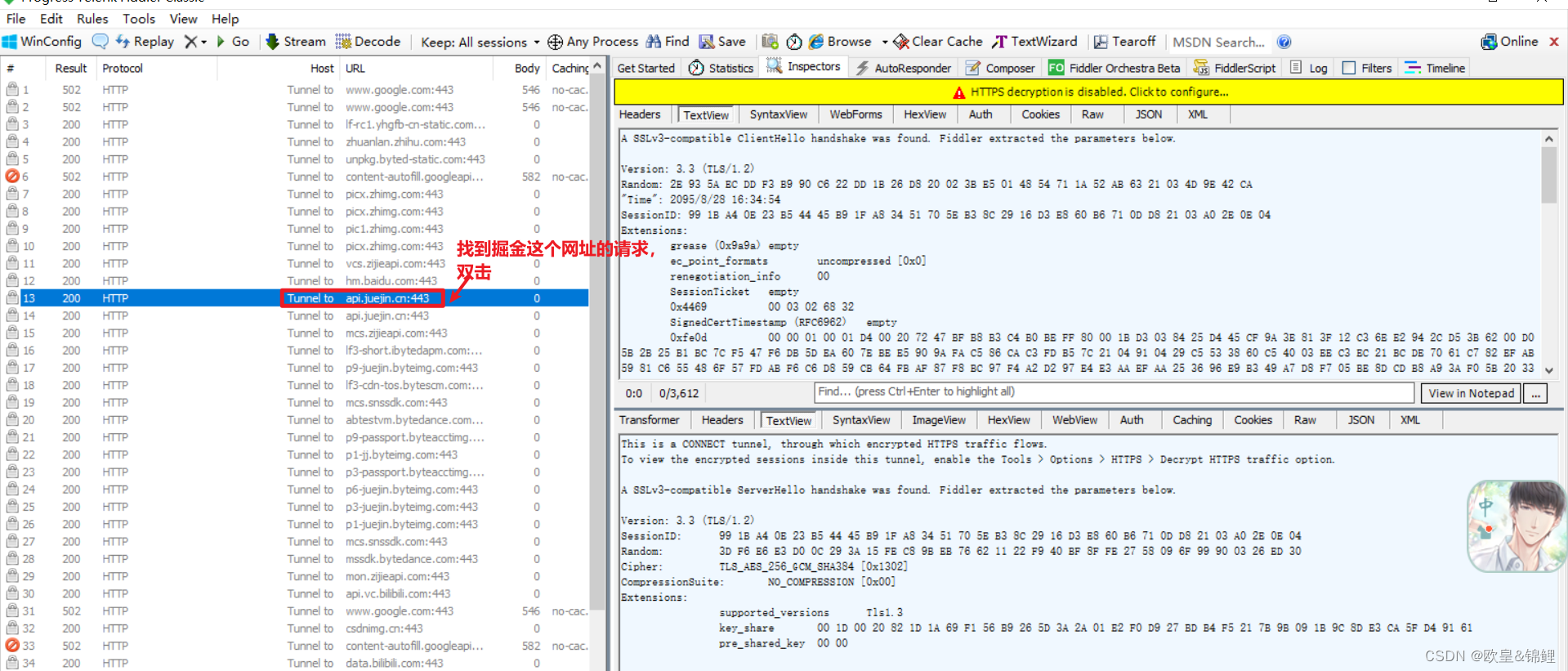Switch to the Get Started tab
The width and height of the screenshot is (1568, 671).
click(646, 68)
